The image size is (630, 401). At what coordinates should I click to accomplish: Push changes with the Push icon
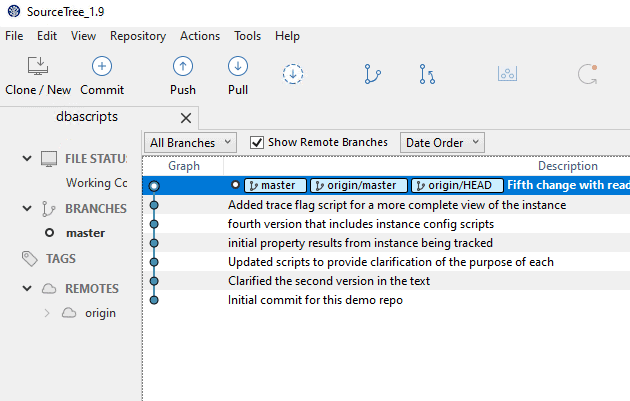click(x=183, y=66)
